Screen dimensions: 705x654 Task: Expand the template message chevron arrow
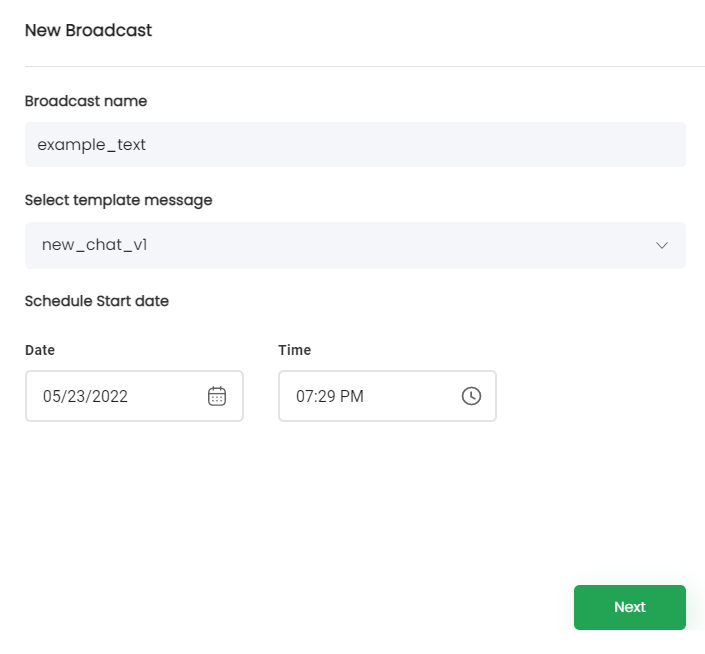(x=661, y=245)
